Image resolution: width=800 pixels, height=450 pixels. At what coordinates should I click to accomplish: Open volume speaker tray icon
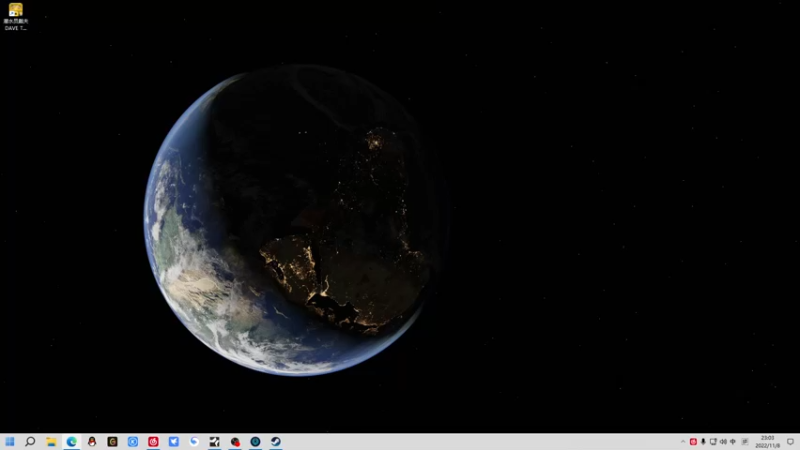click(723, 442)
